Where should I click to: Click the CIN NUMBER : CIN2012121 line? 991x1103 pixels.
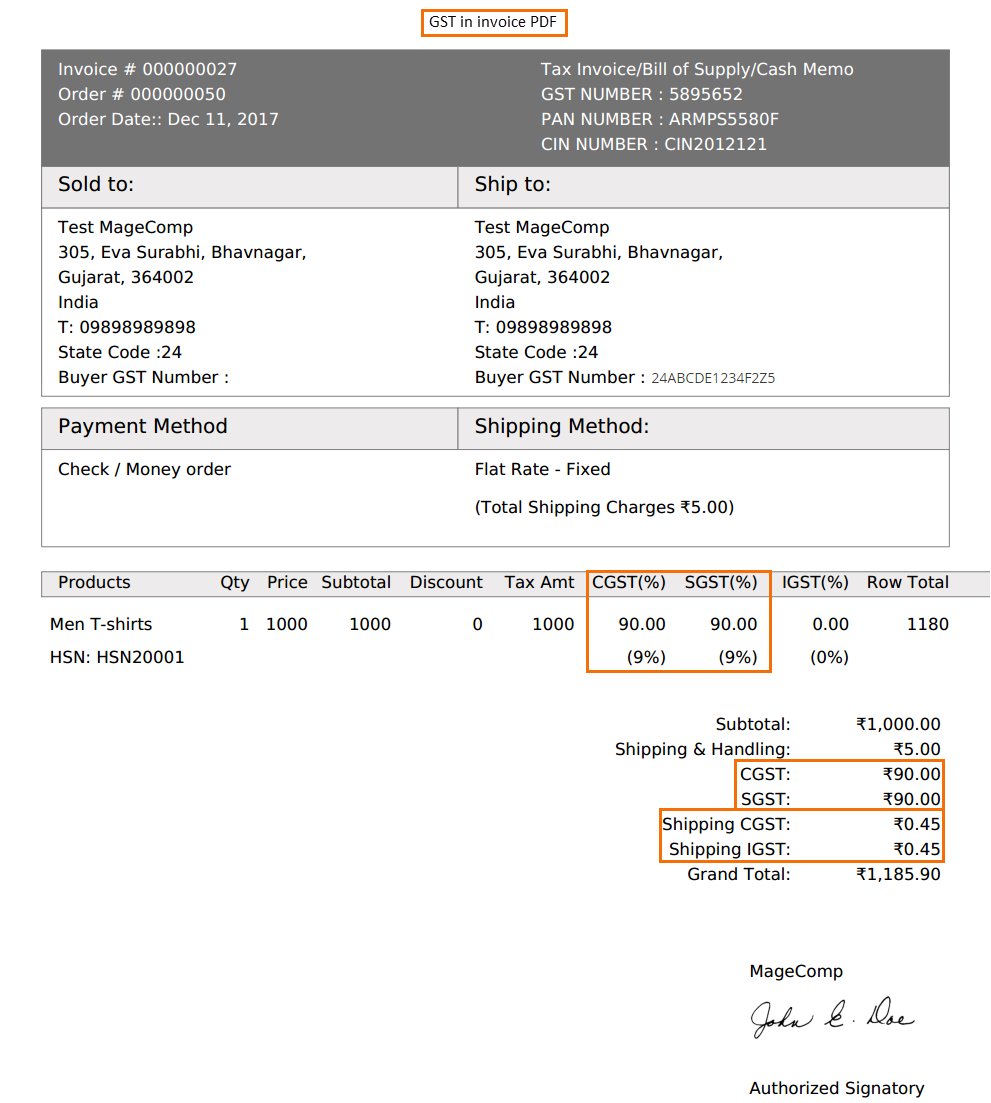(x=653, y=145)
